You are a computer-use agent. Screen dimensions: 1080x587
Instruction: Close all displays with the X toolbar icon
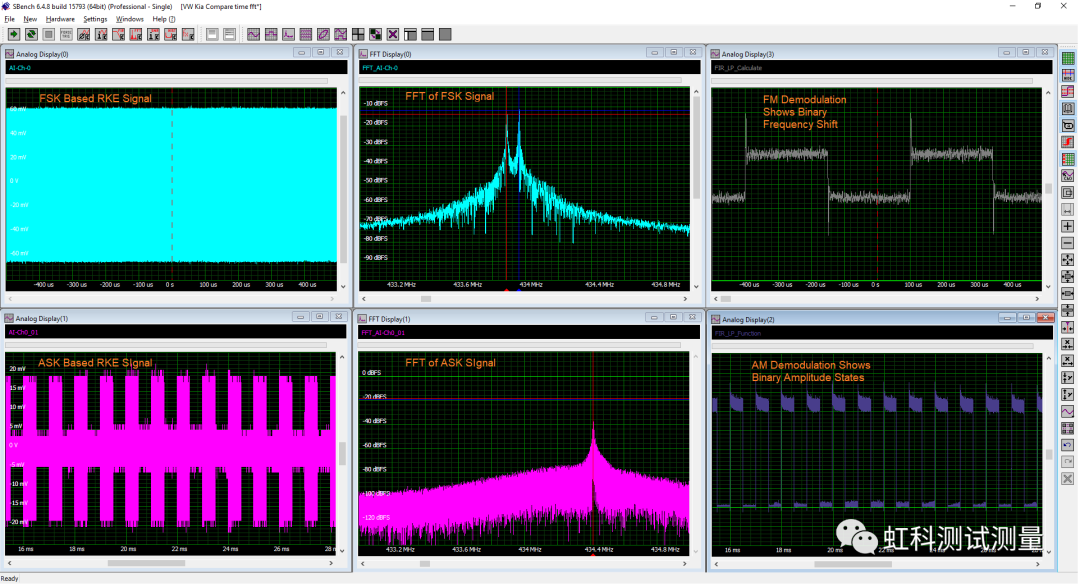tap(392, 33)
